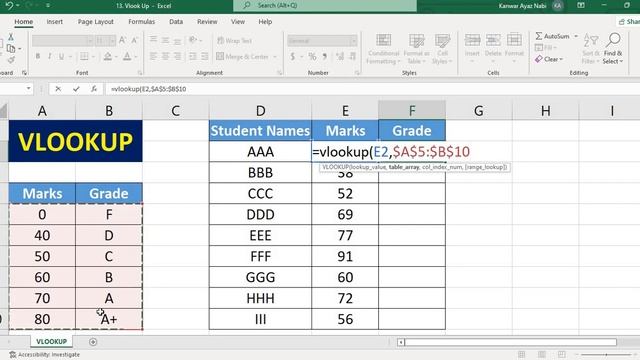Click the Insert Function fx icon

coord(93,89)
